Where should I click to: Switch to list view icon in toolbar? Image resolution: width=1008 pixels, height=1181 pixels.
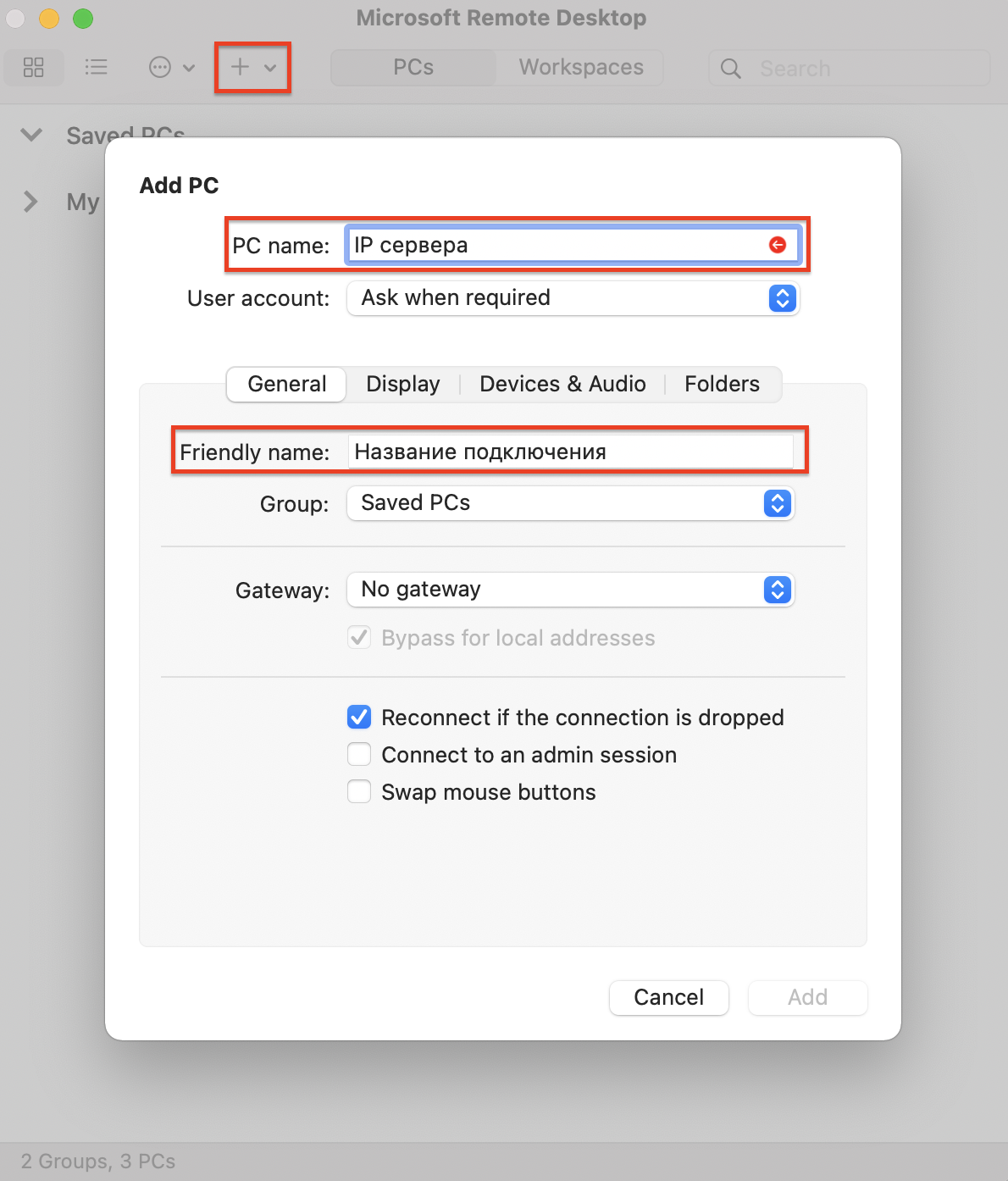(96, 67)
